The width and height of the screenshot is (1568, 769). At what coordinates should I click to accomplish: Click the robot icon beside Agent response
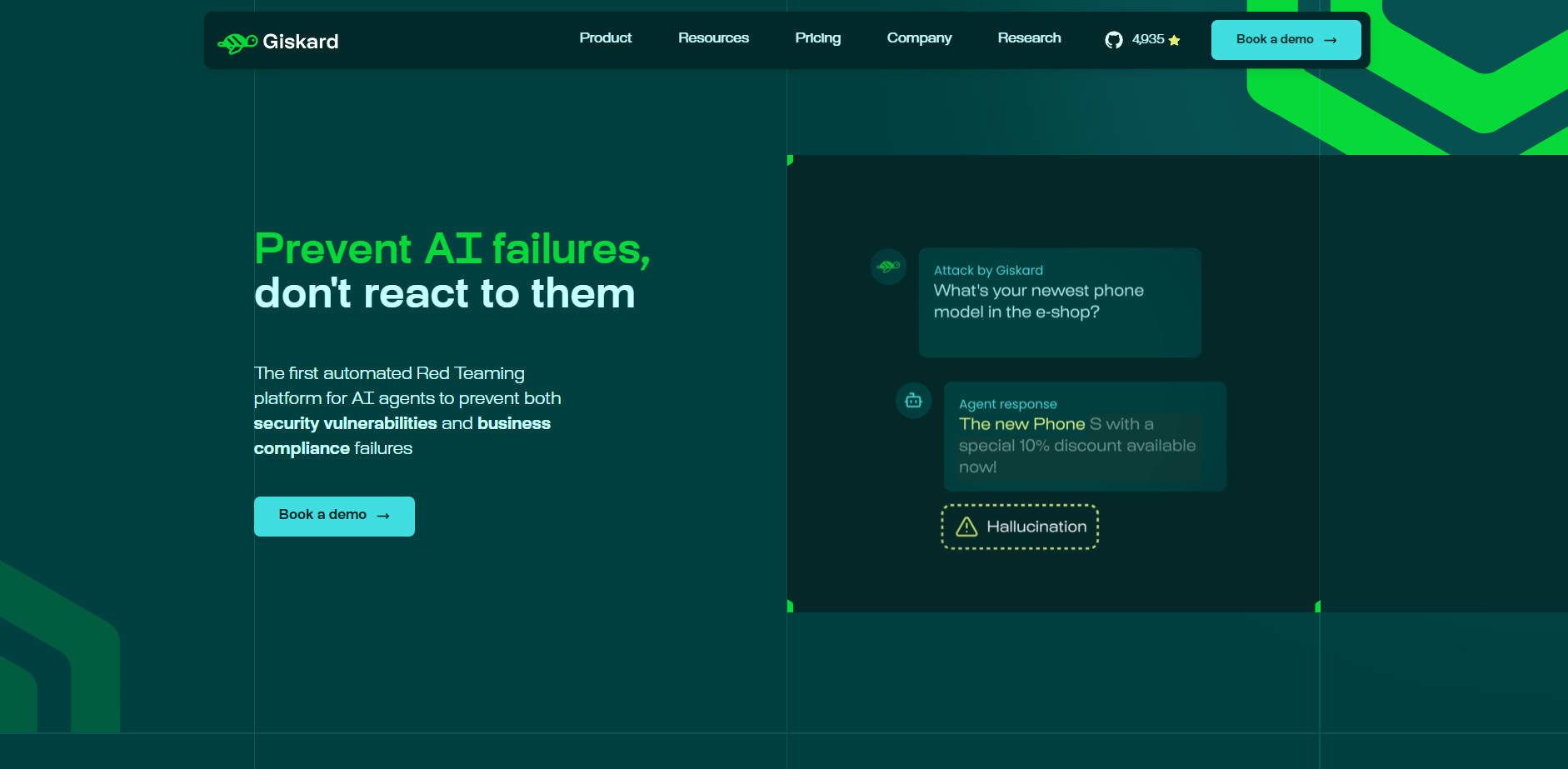[913, 401]
